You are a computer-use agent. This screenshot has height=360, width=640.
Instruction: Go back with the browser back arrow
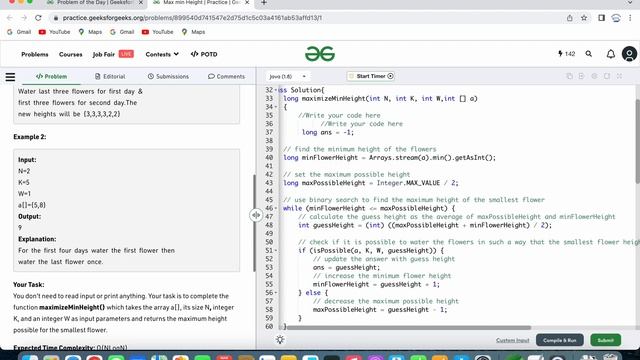pos(10,18)
